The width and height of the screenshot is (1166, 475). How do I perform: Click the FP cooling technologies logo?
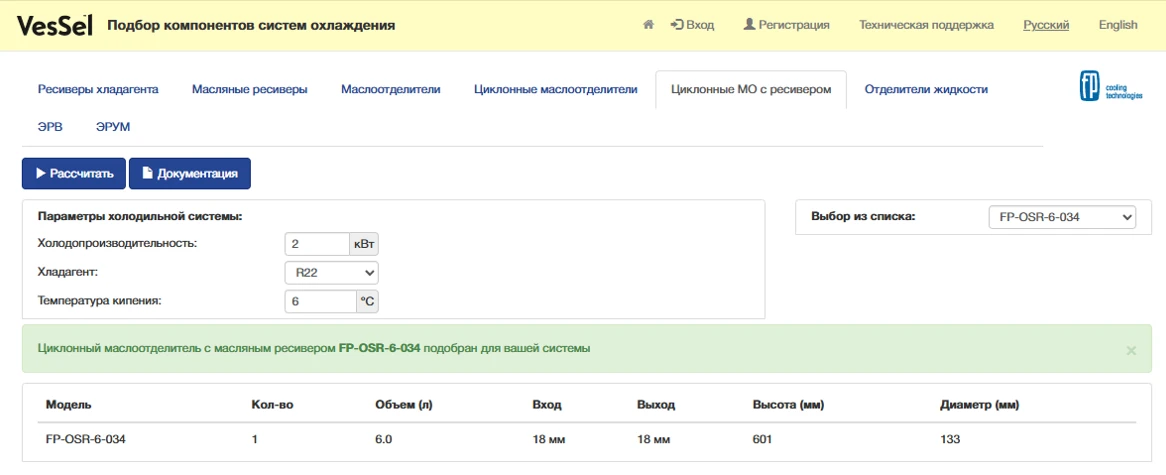tap(1111, 86)
